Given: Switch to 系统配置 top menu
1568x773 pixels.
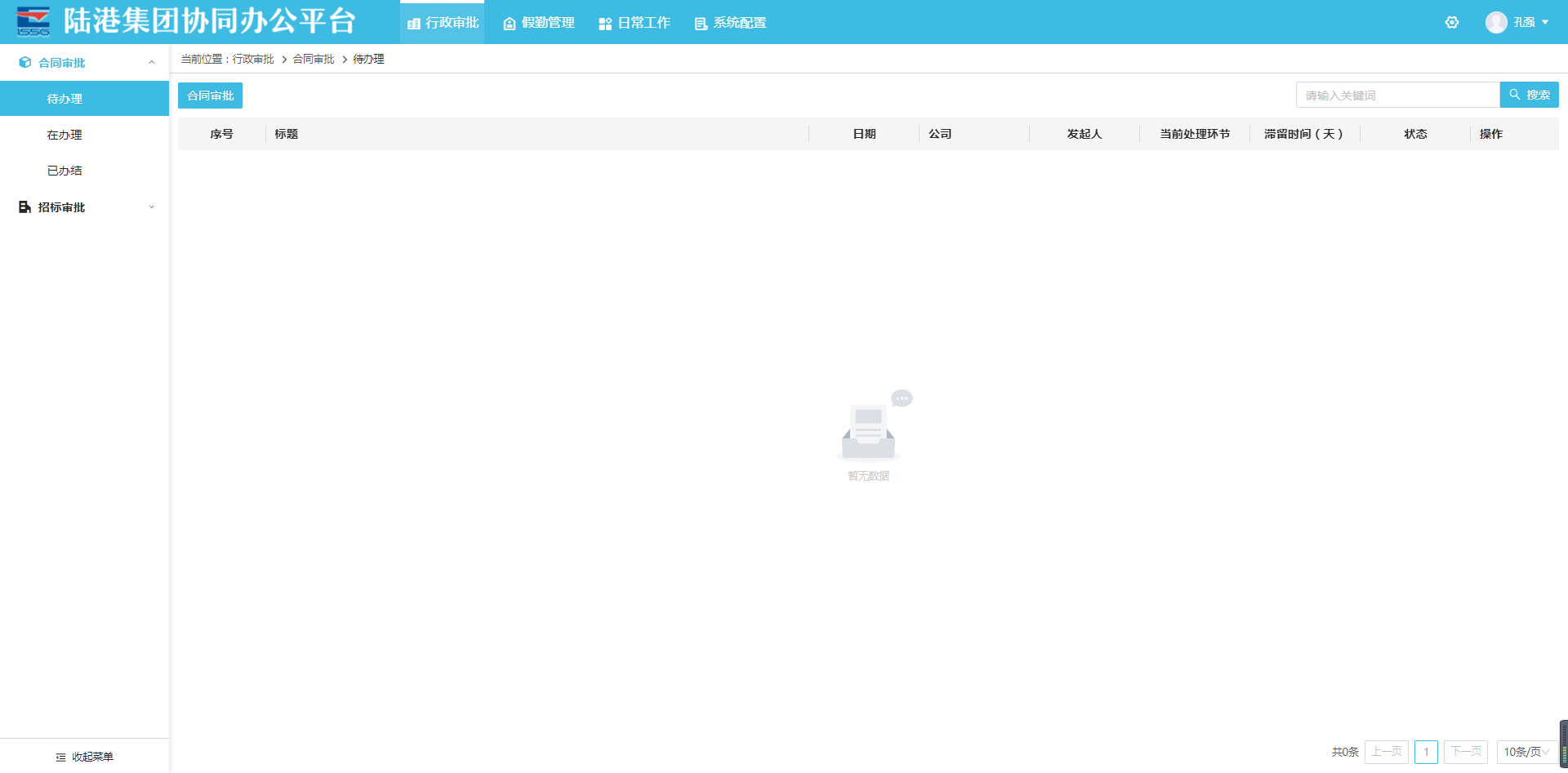Looking at the screenshot, I should click(x=730, y=23).
